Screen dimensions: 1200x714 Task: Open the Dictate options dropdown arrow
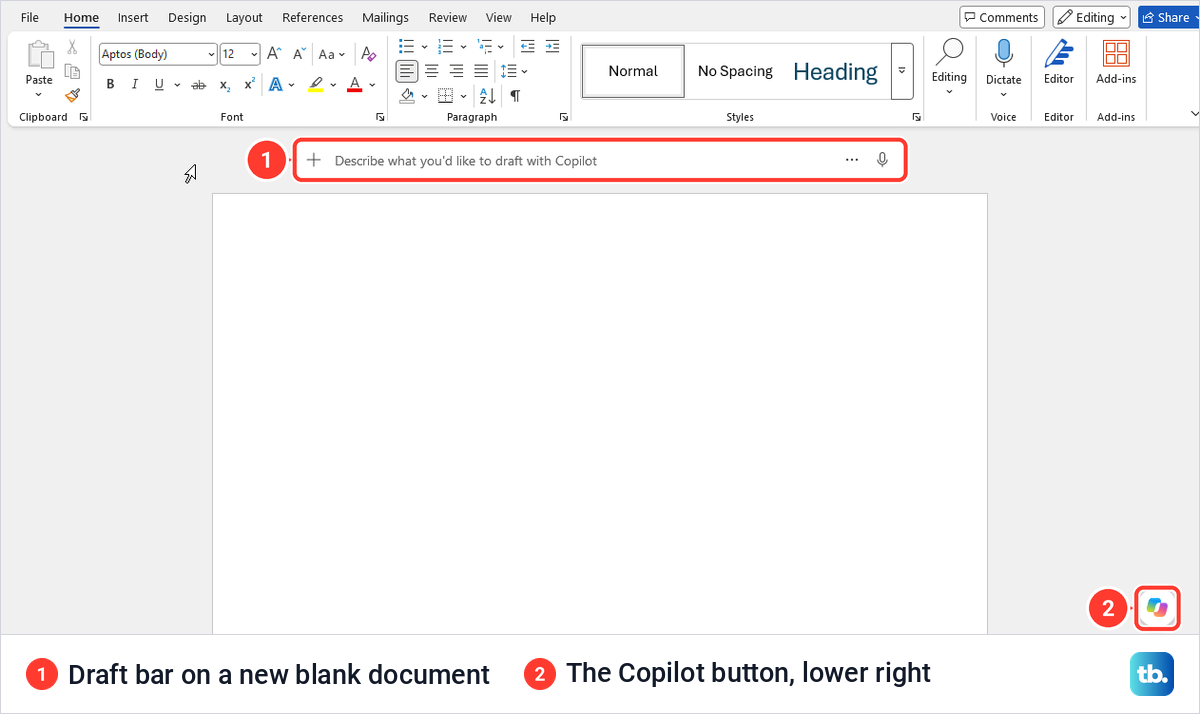1003,95
